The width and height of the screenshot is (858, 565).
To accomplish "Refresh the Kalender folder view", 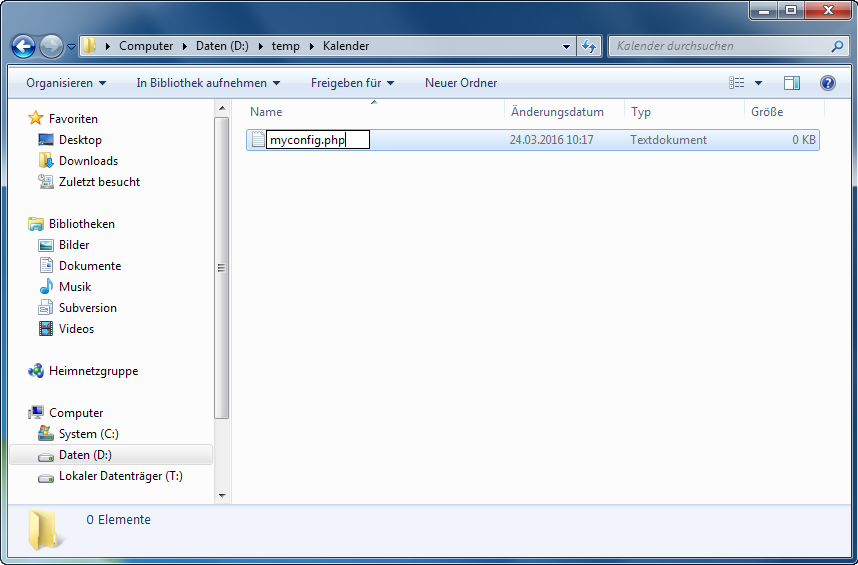I will pyautogui.click(x=589, y=46).
